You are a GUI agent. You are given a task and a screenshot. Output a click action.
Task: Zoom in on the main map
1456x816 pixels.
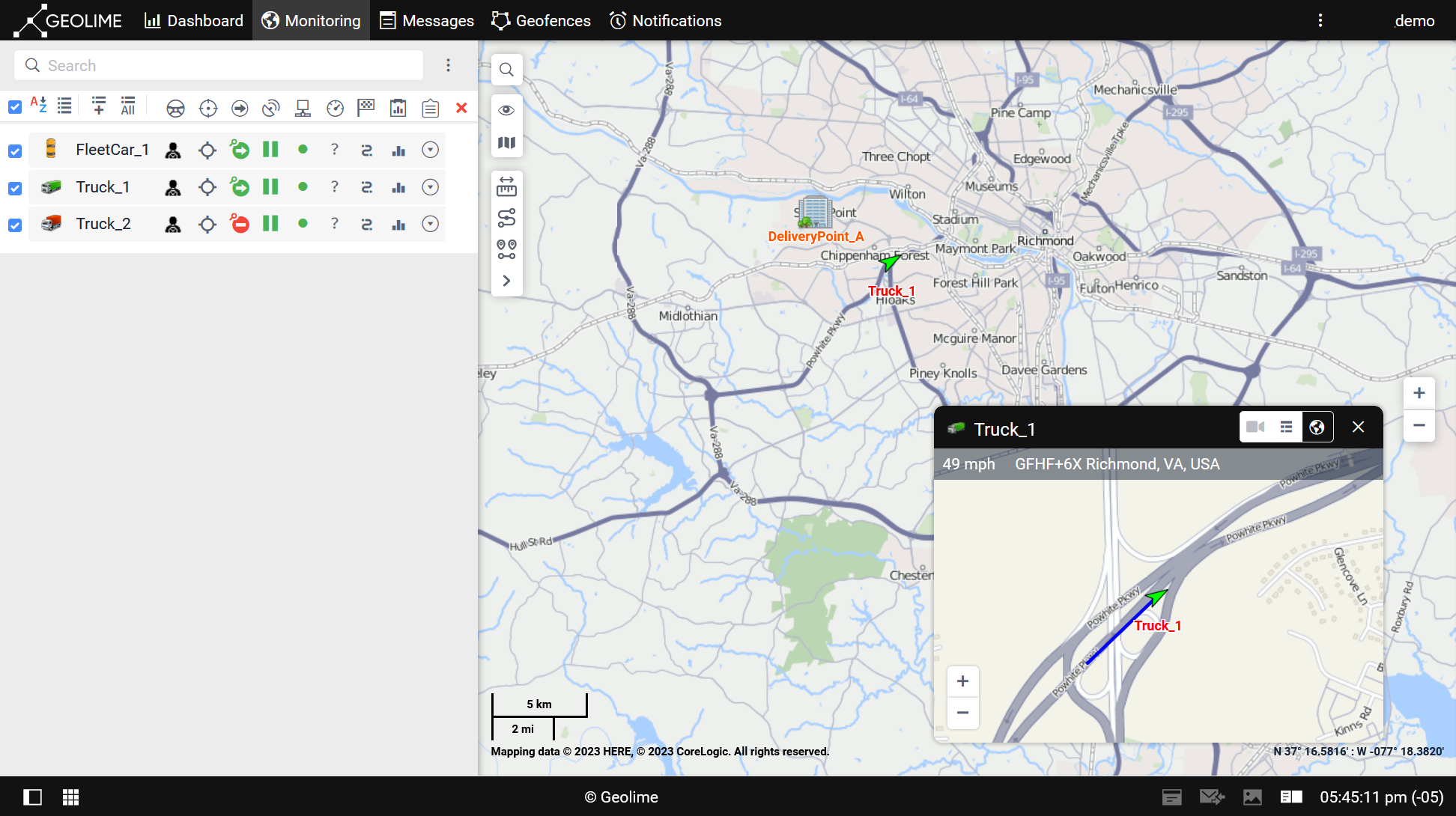tap(1419, 393)
